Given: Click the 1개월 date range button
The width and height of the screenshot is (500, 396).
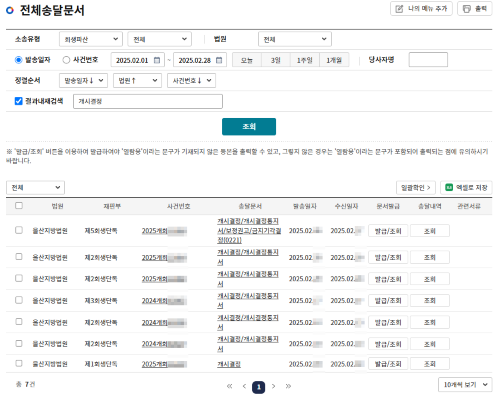Looking at the screenshot, I should click(x=334, y=60).
